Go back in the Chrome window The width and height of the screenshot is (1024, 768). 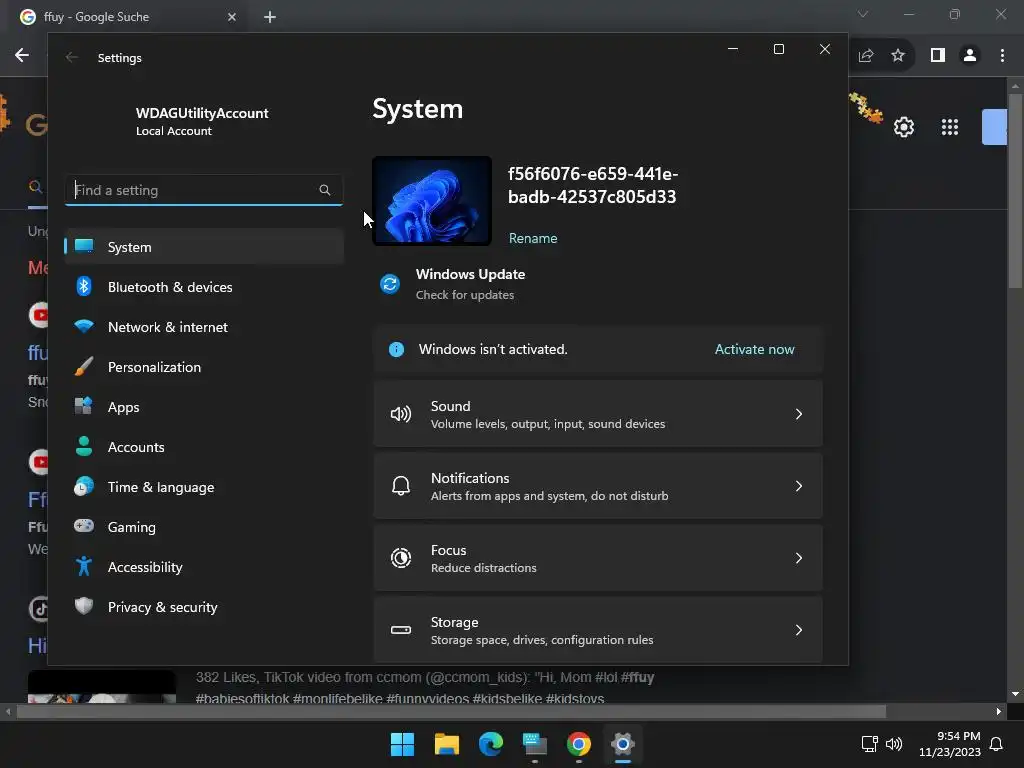click(x=22, y=56)
